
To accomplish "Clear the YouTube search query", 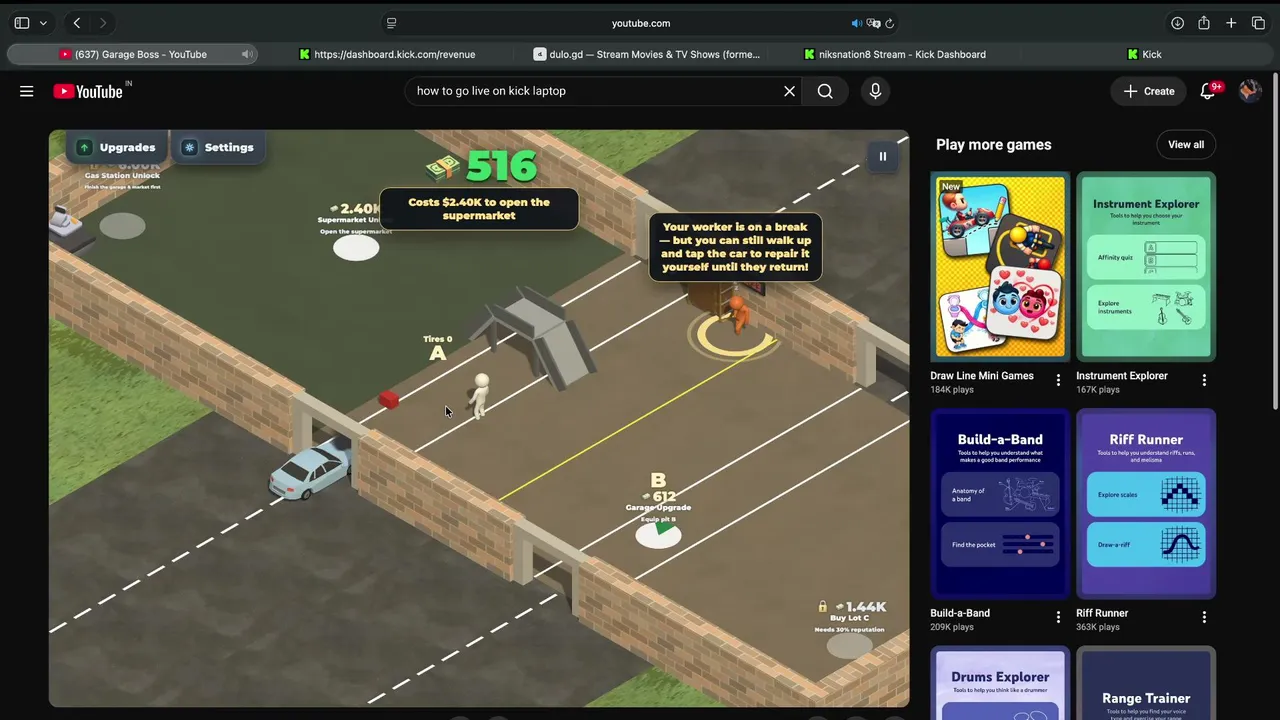I will [x=789, y=91].
